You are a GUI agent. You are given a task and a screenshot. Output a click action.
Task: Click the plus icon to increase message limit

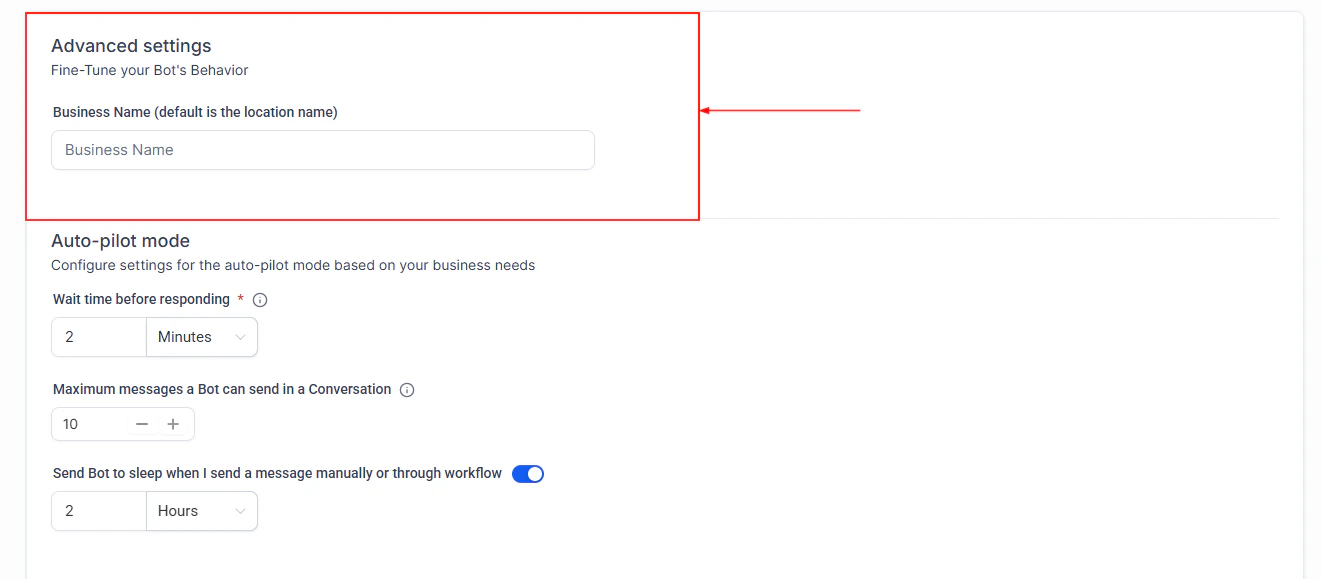[x=173, y=424]
